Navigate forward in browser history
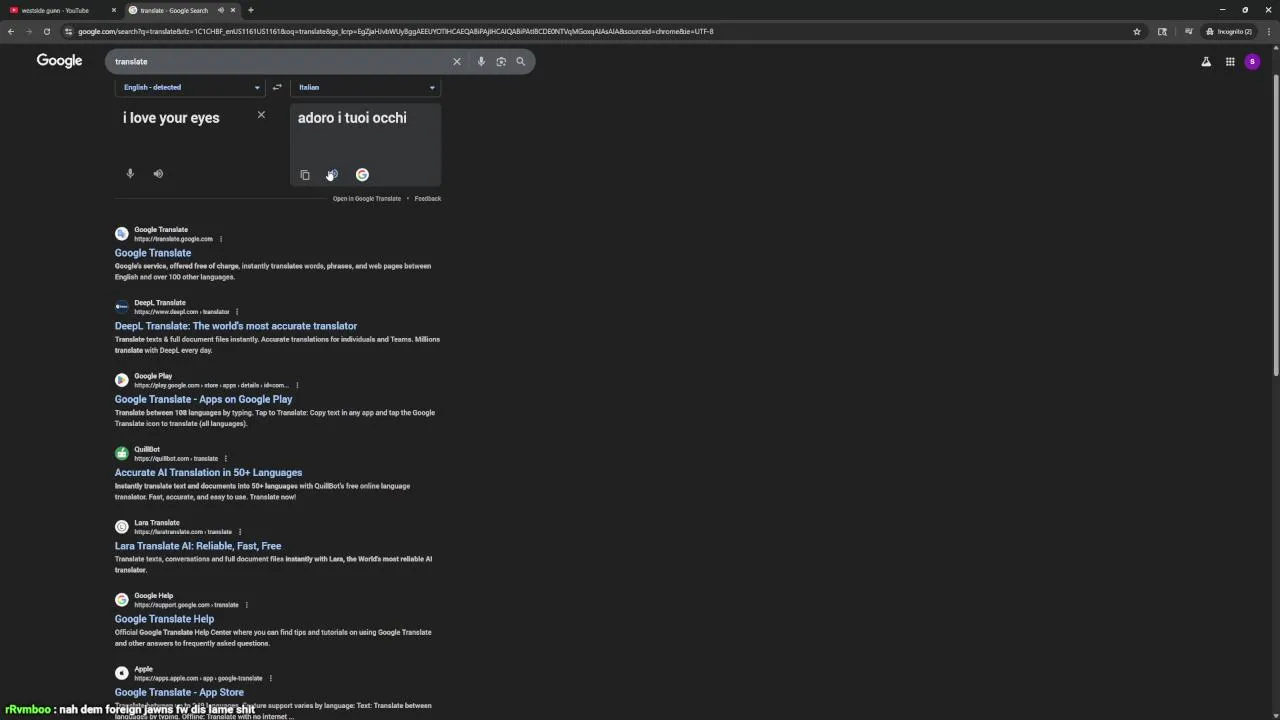 28,31
